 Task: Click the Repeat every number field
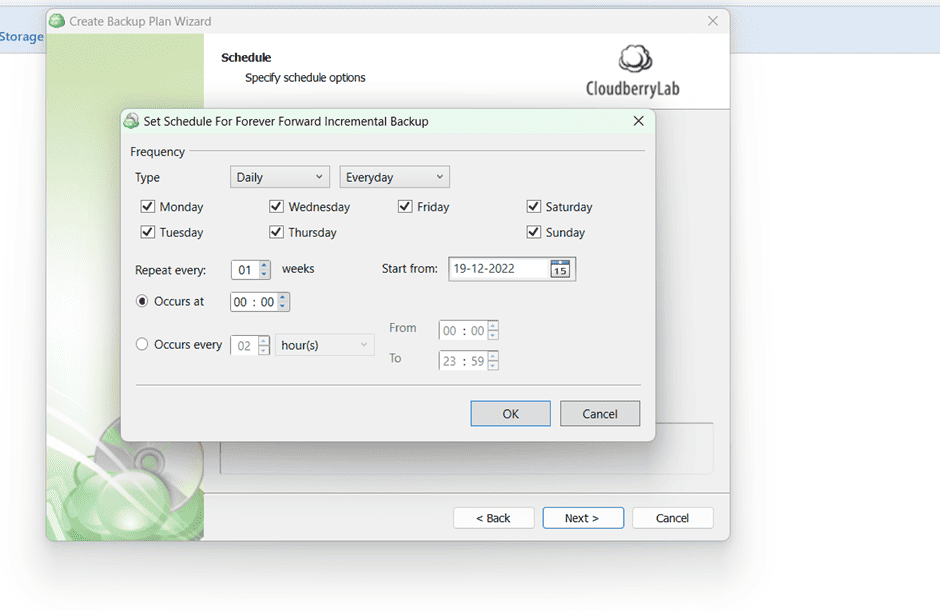tap(245, 270)
